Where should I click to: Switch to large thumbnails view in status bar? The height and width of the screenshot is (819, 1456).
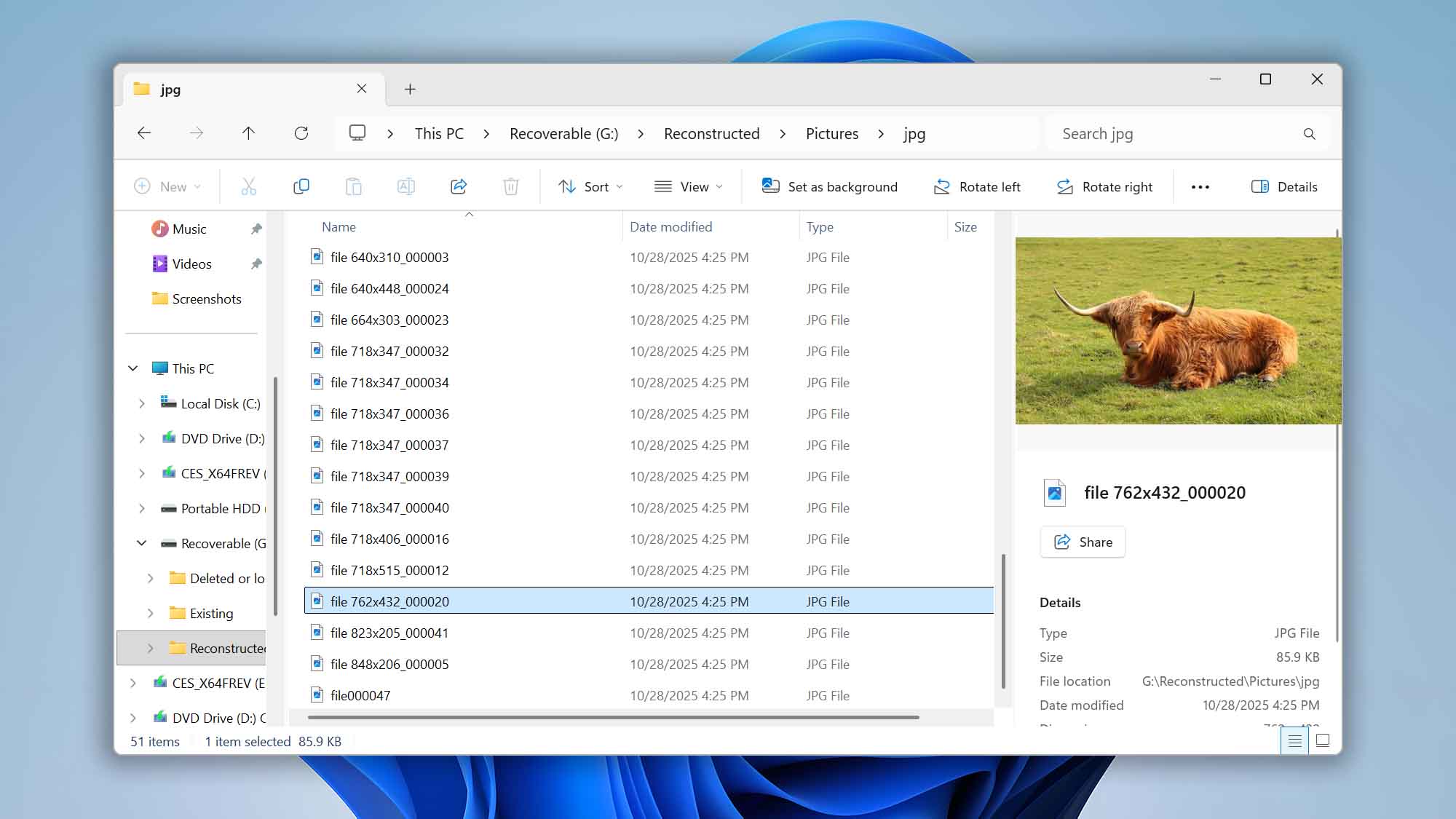[1323, 741]
